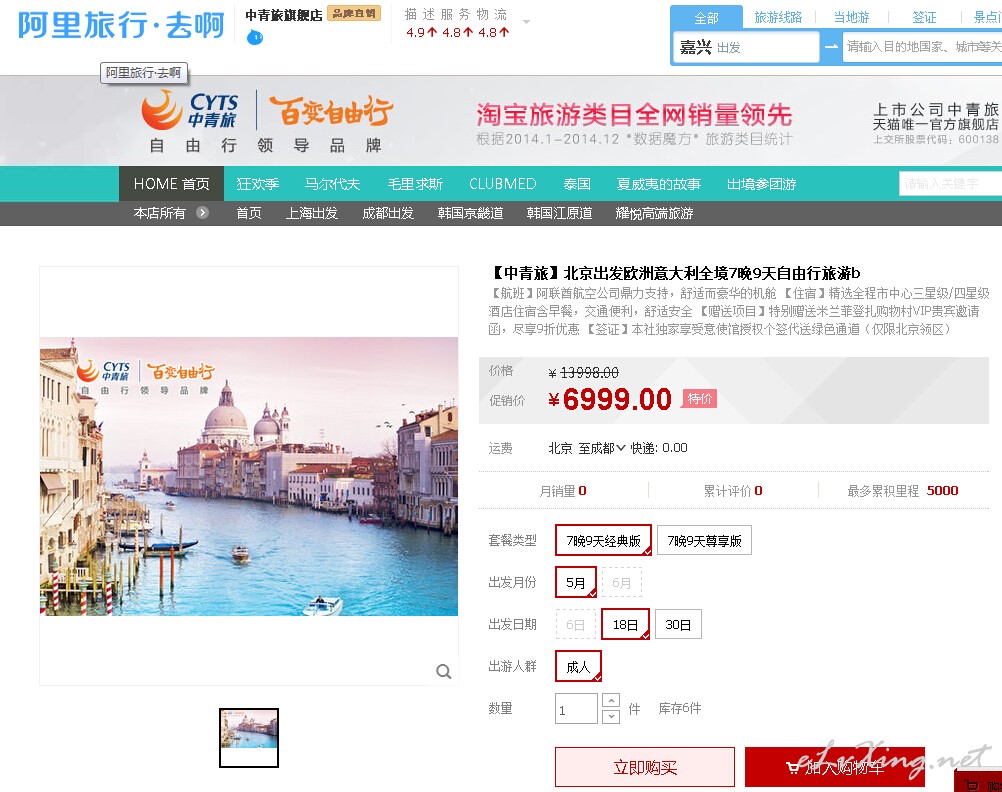Click the 品牌直销 badge next to store name

point(353,13)
